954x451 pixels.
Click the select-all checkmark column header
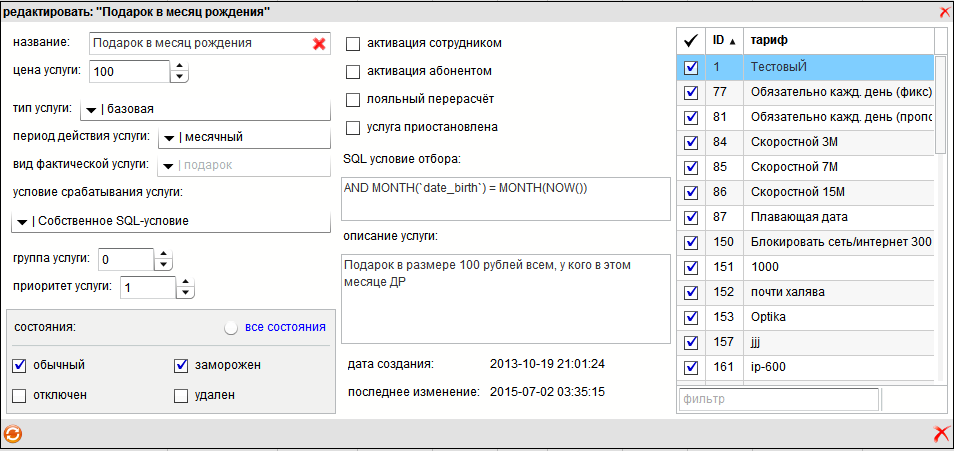(690, 40)
